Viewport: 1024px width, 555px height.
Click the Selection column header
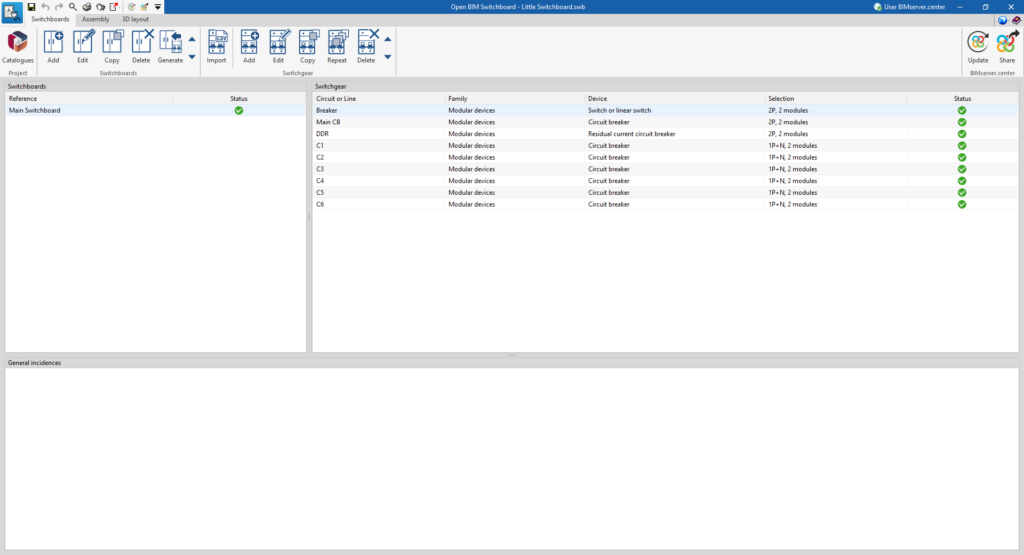pyautogui.click(x=836, y=99)
